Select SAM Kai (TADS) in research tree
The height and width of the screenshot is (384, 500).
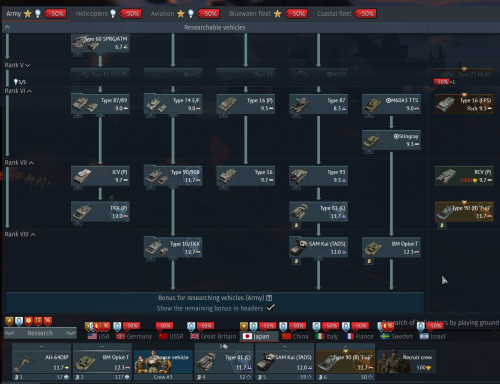pyautogui.click(x=318, y=247)
